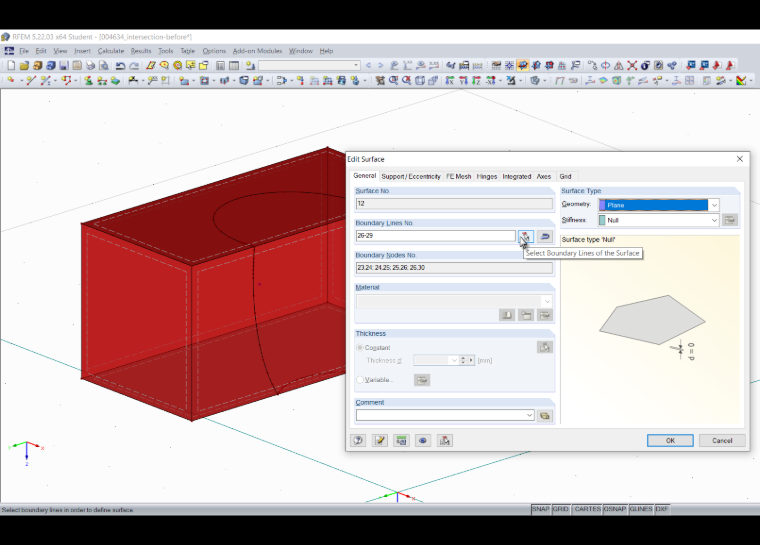Open the Geometry dropdown showing Plane
Screen dimensions: 760x545
coord(714,205)
